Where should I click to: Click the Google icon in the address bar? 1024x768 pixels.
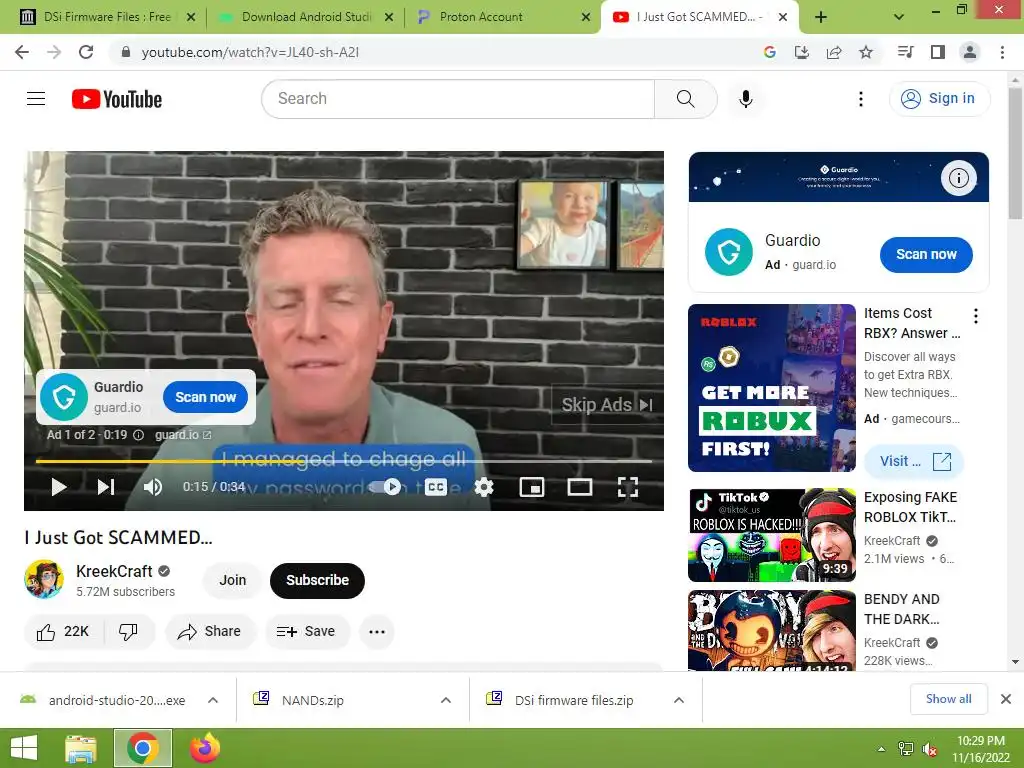[770, 52]
